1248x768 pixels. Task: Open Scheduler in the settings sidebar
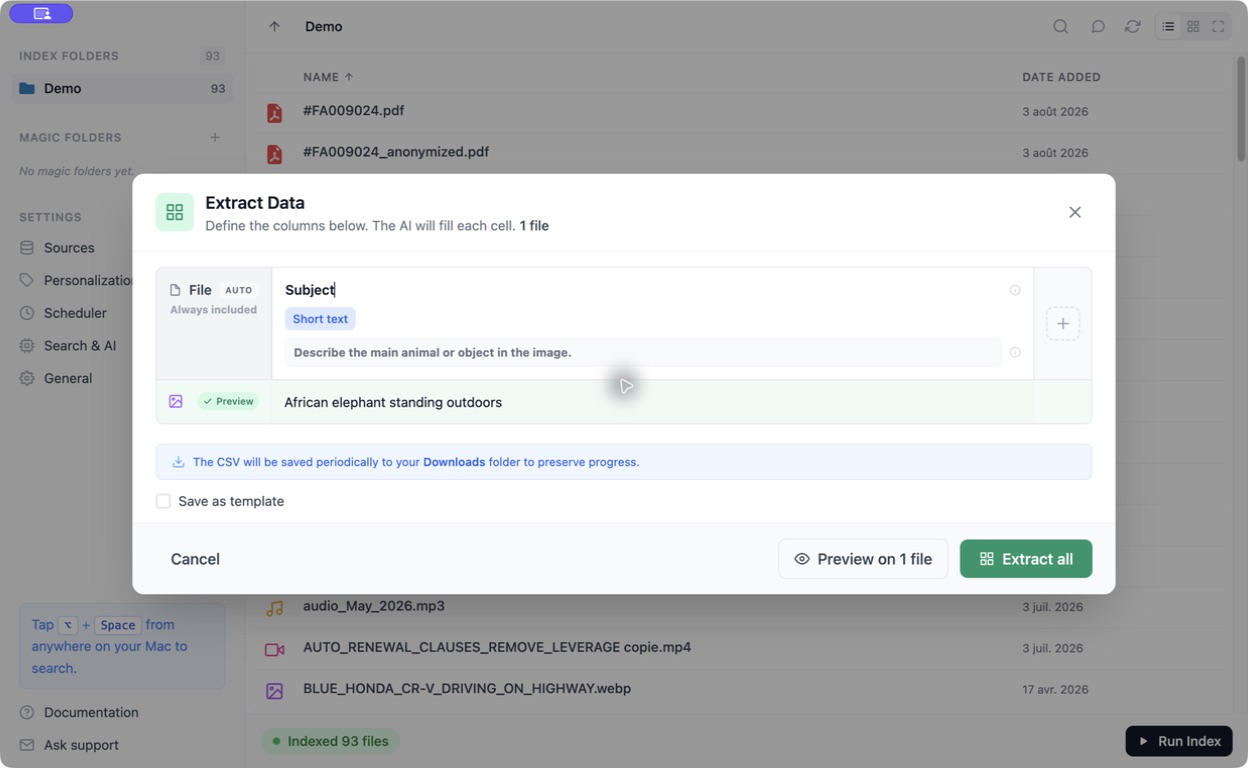[75, 313]
